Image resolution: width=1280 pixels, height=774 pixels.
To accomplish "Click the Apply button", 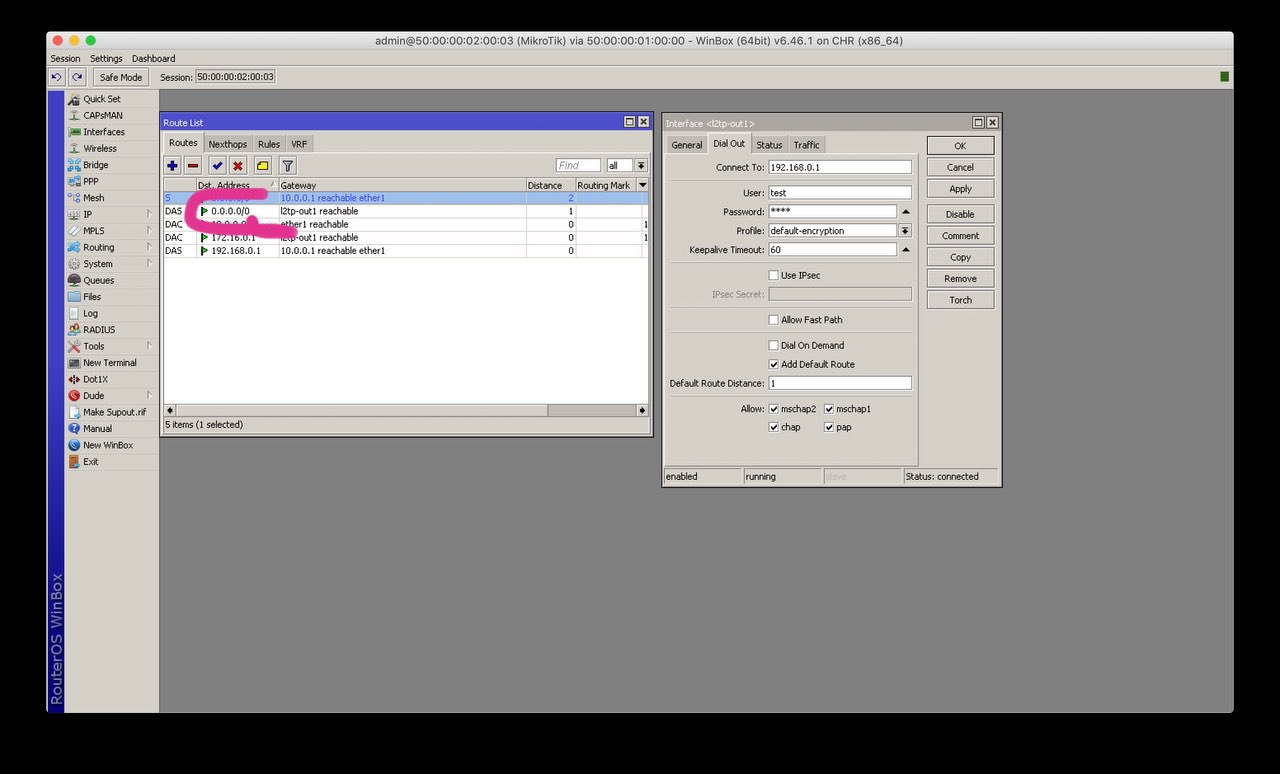I will (x=960, y=189).
